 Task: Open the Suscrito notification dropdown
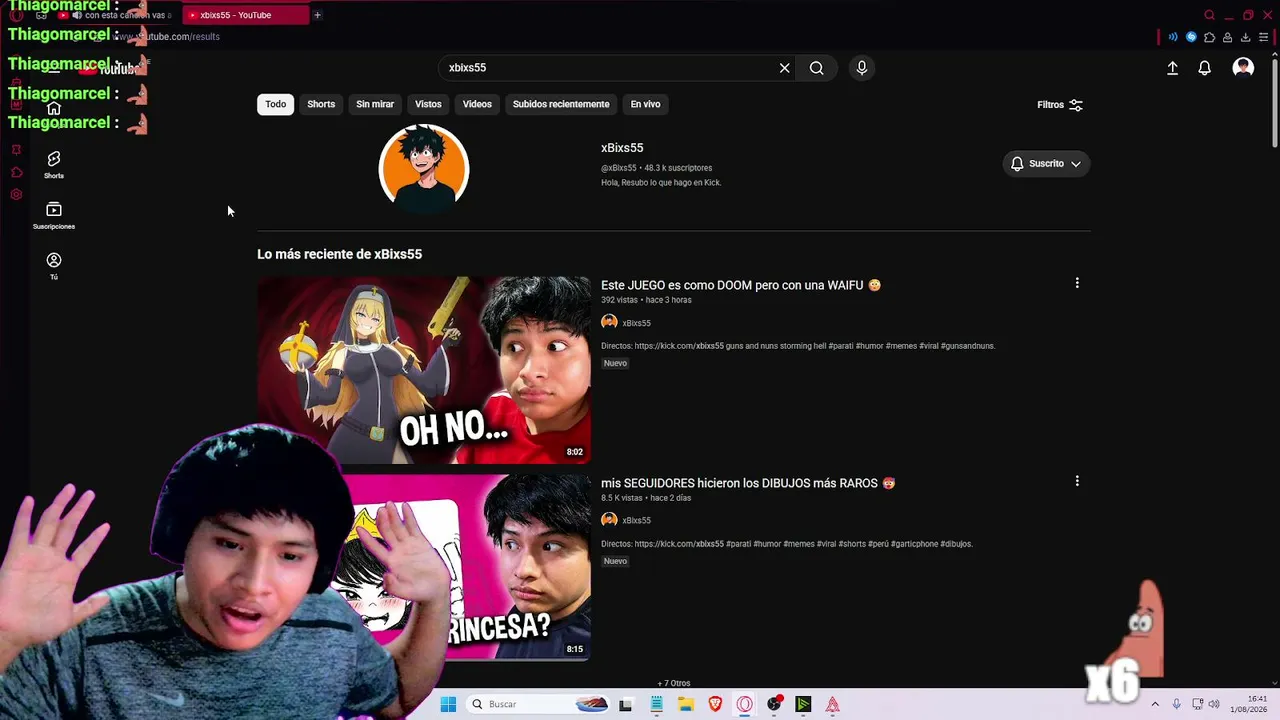click(x=1046, y=164)
